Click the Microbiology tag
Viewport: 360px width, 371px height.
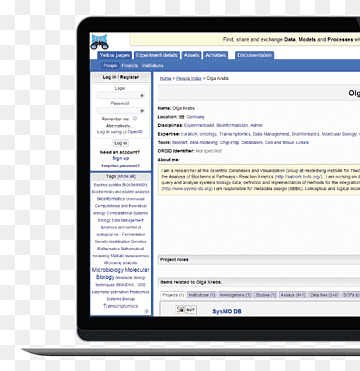(108, 270)
